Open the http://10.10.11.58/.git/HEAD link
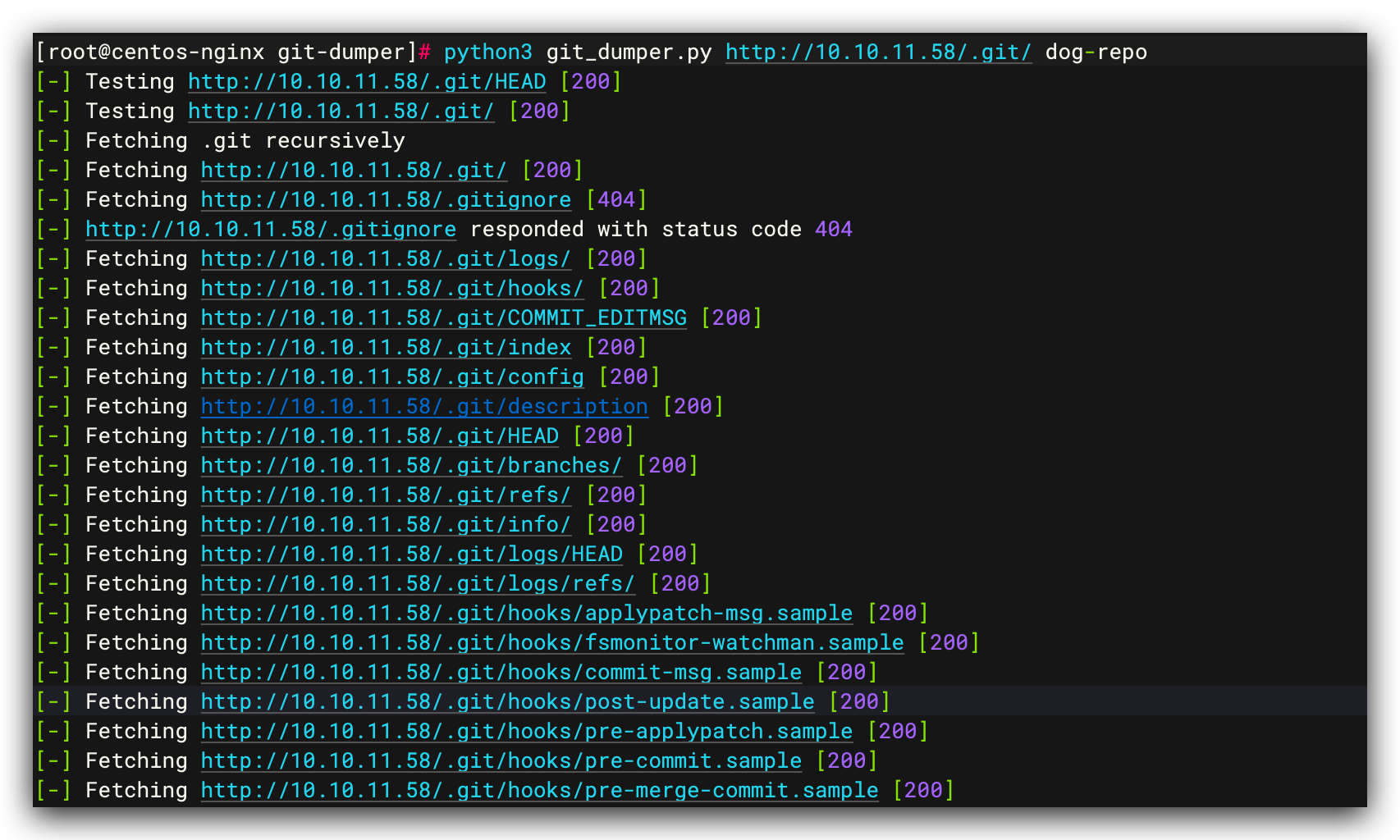The image size is (1400, 840). [x=366, y=81]
